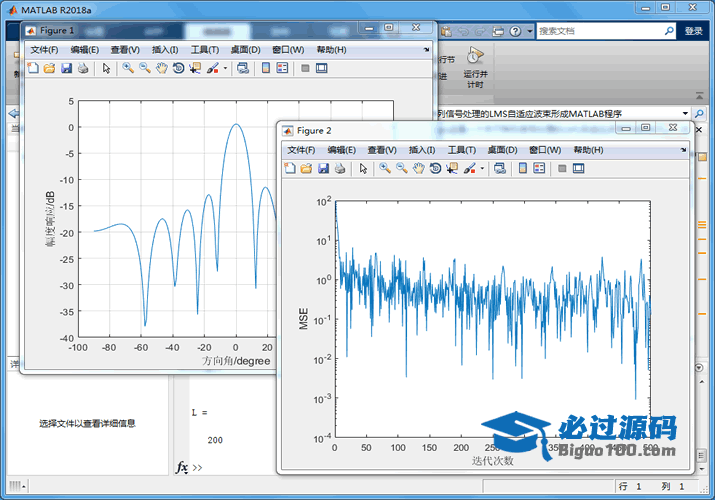Open Brush color dropdown arrow in Figure 2
Viewport: 715px width, 500px height.
pyautogui.click(x=482, y=169)
